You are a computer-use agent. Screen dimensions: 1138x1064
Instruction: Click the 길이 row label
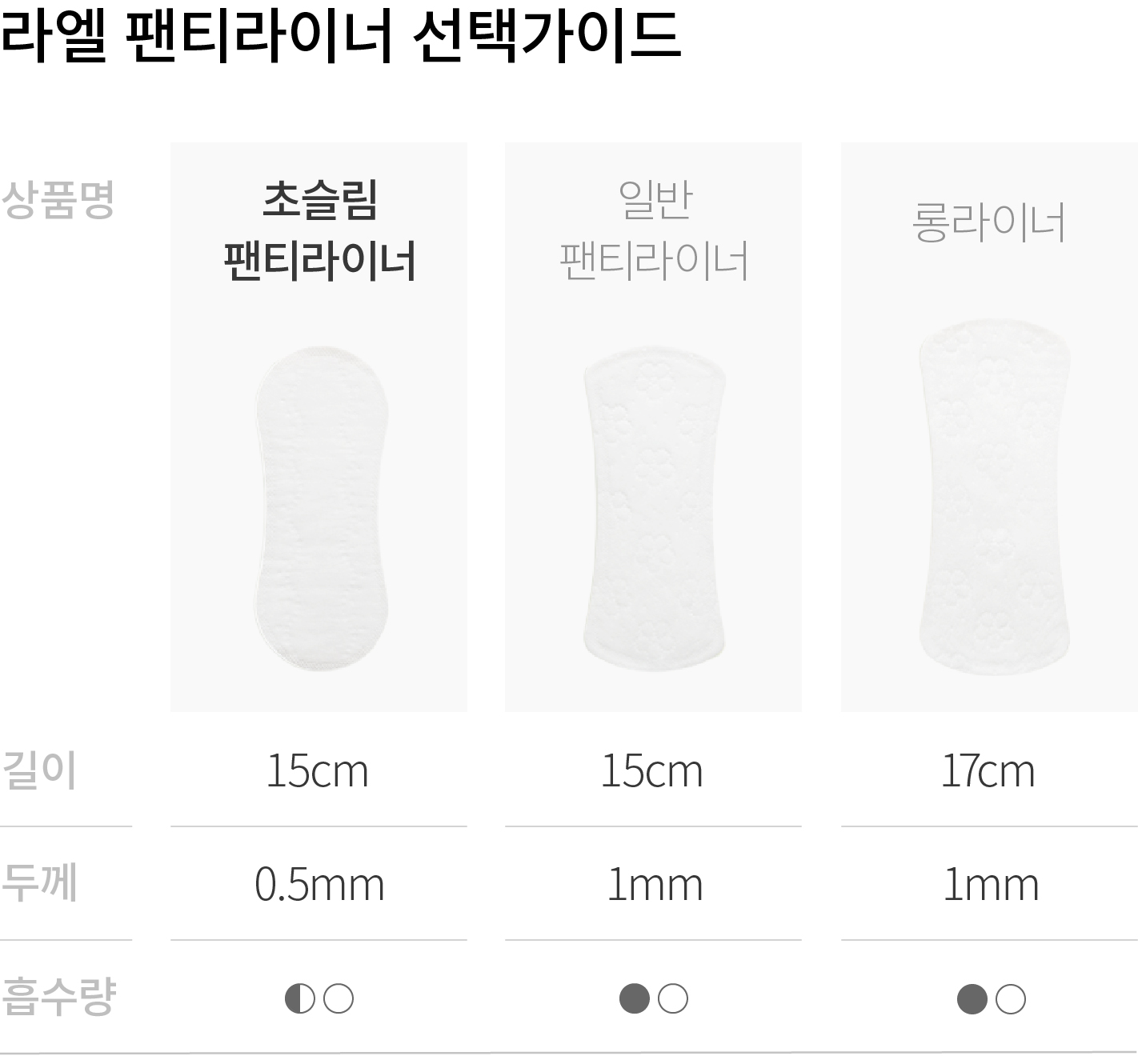pyautogui.click(x=39, y=771)
